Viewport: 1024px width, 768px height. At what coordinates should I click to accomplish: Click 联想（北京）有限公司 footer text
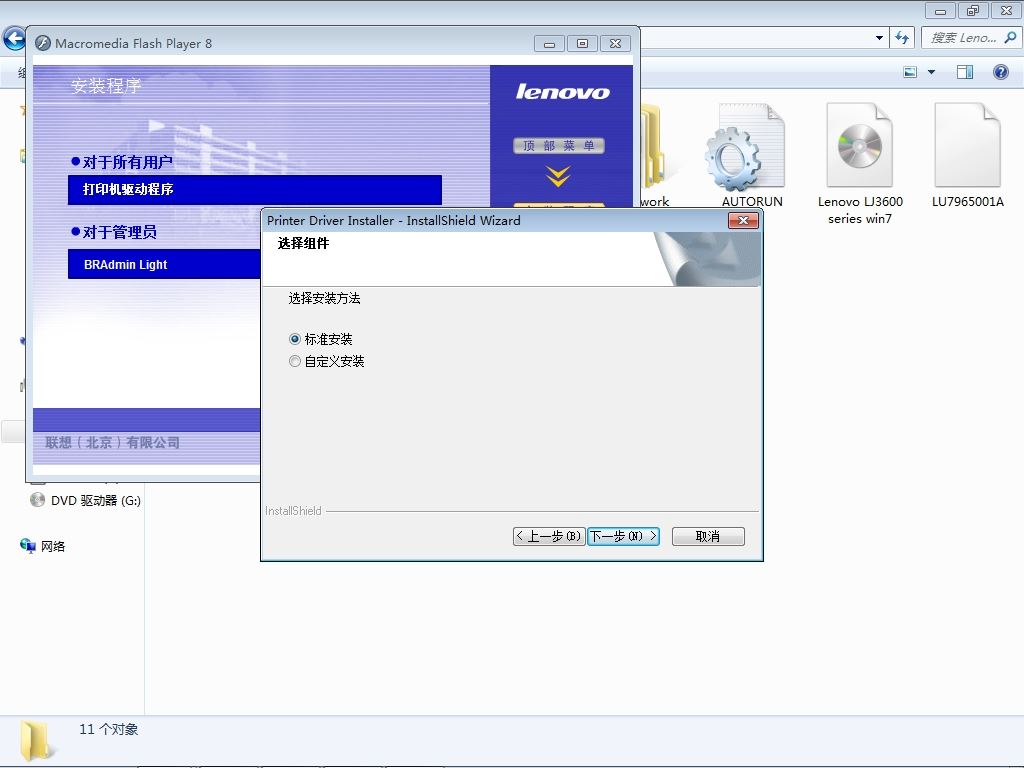pyautogui.click(x=112, y=443)
